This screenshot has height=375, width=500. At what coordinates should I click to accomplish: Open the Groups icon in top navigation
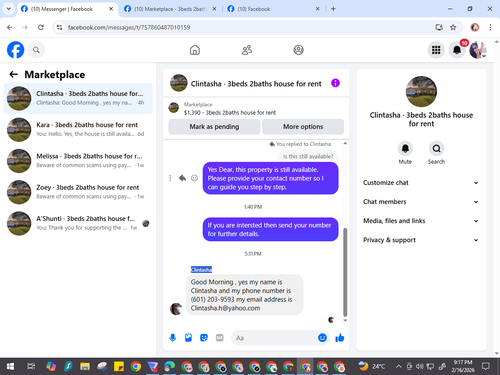click(x=298, y=50)
